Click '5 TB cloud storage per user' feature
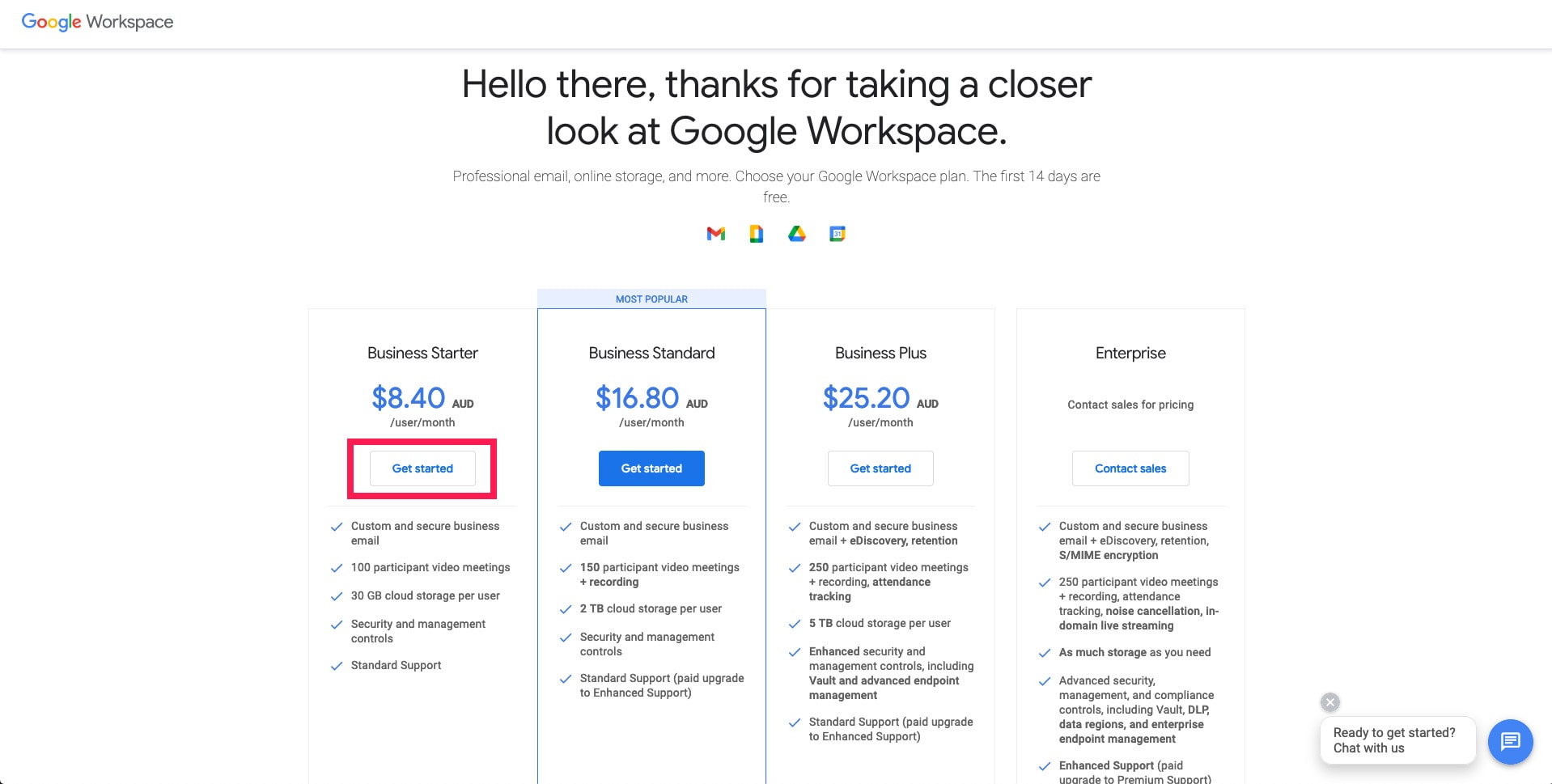 tap(880, 624)
